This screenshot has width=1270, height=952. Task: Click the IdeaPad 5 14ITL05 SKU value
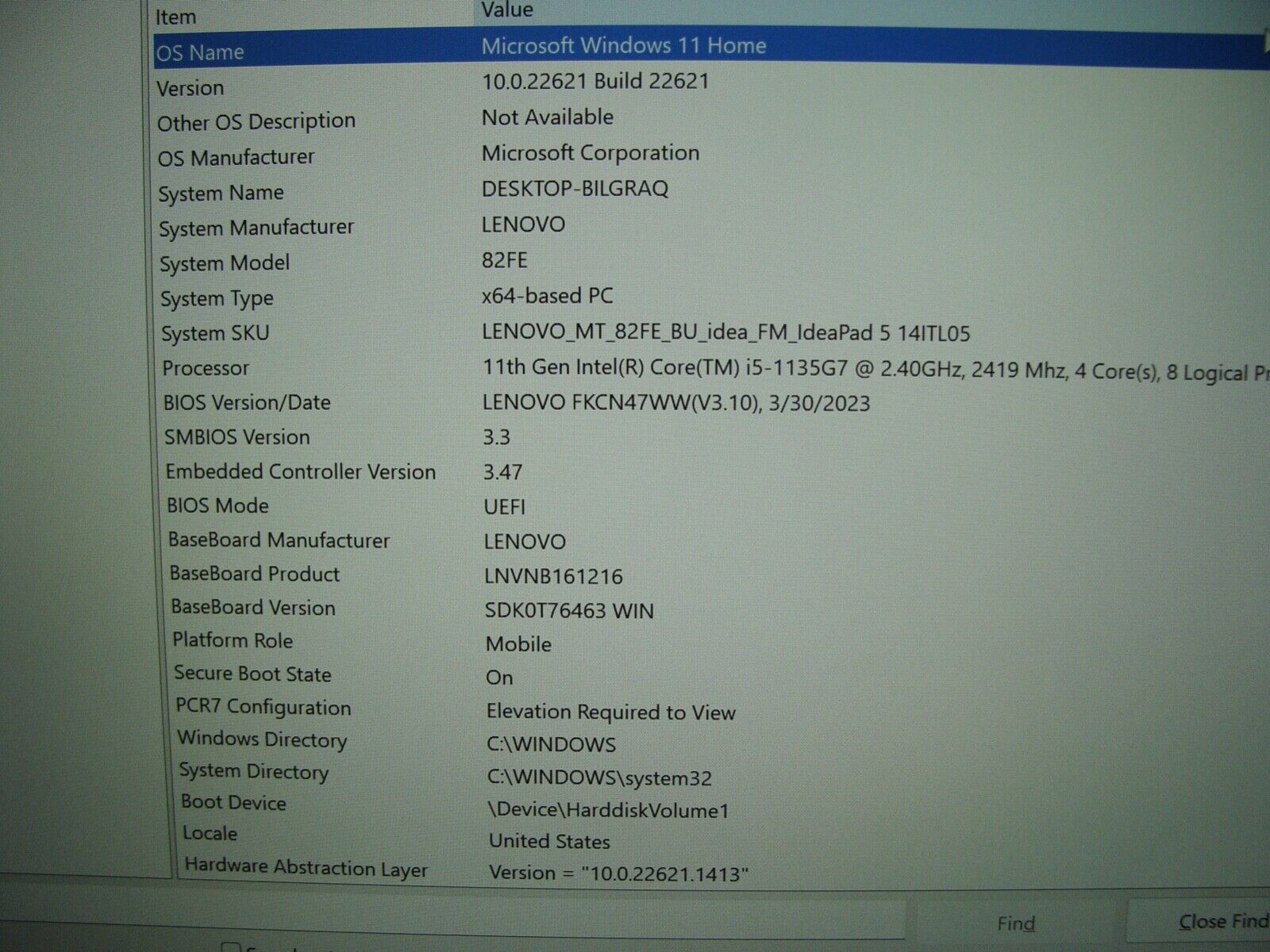[726, 332]
